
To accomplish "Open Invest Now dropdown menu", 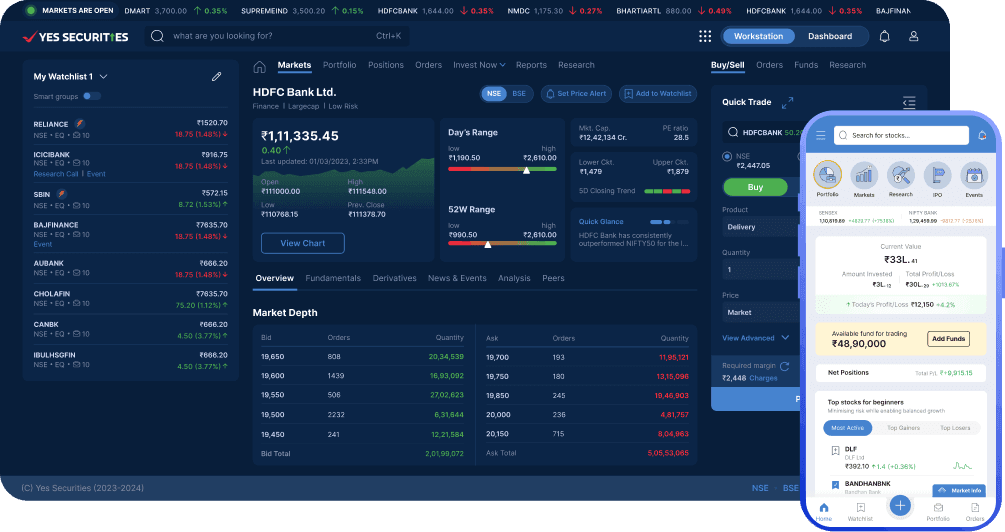I will 479,65.
